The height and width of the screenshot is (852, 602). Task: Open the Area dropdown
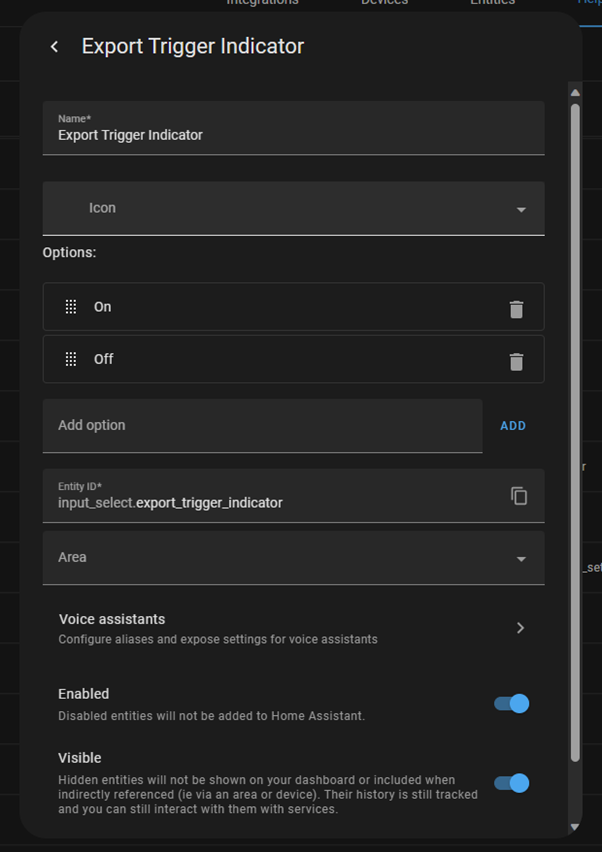point(293,558)
